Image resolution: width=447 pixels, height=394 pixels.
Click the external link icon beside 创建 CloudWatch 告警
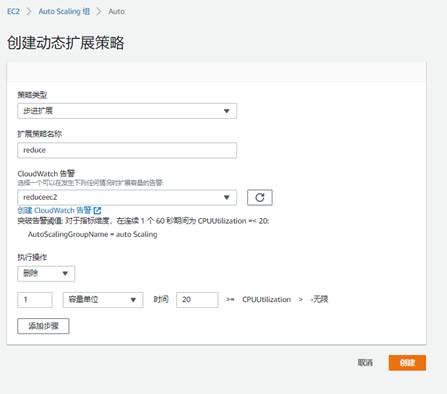[x=97, y=211]
